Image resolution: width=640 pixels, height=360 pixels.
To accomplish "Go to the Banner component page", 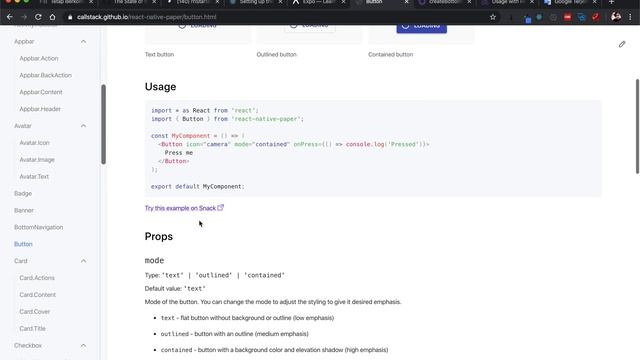I will (24, 210).
